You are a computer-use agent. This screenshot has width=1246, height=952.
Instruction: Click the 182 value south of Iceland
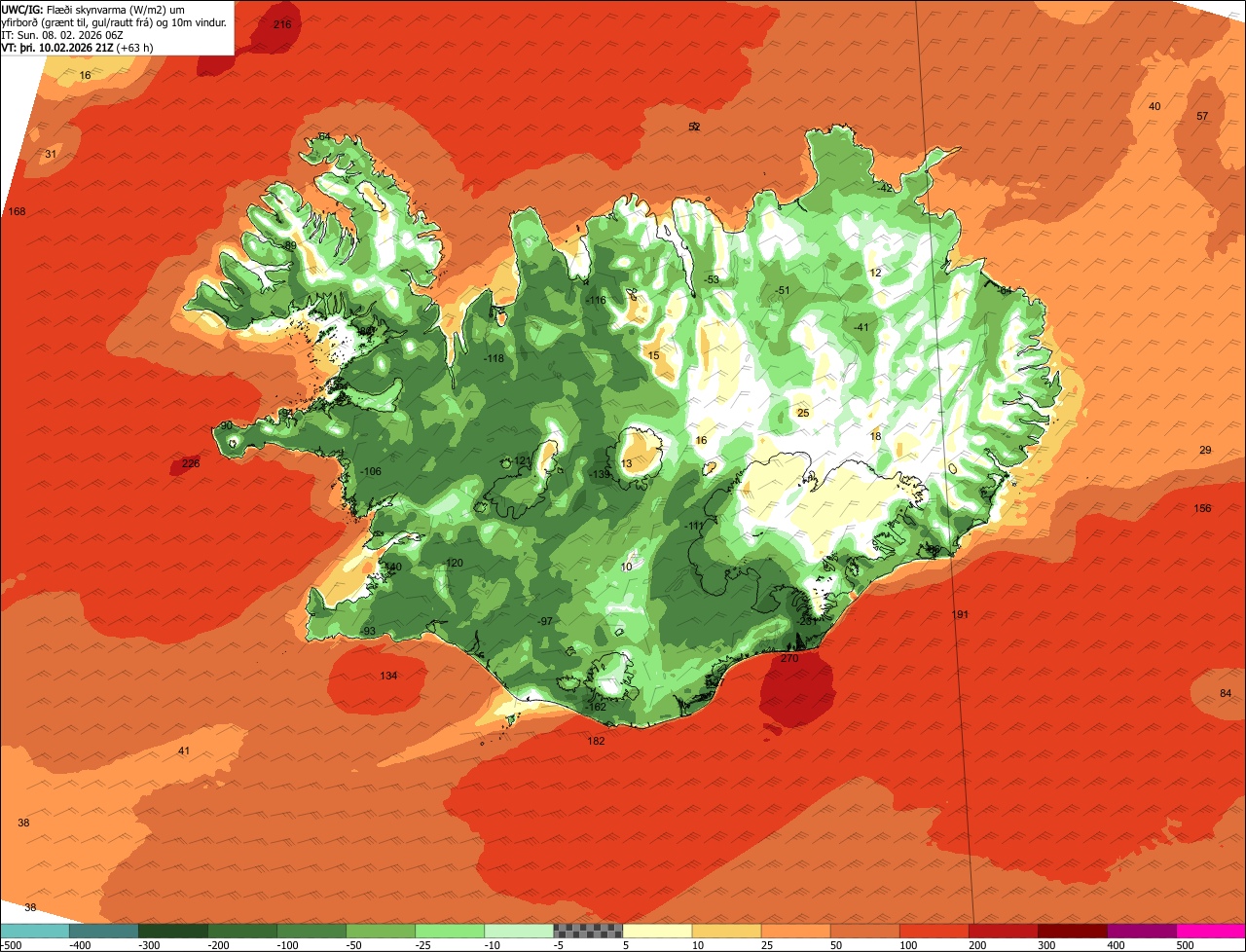(596, 741)
